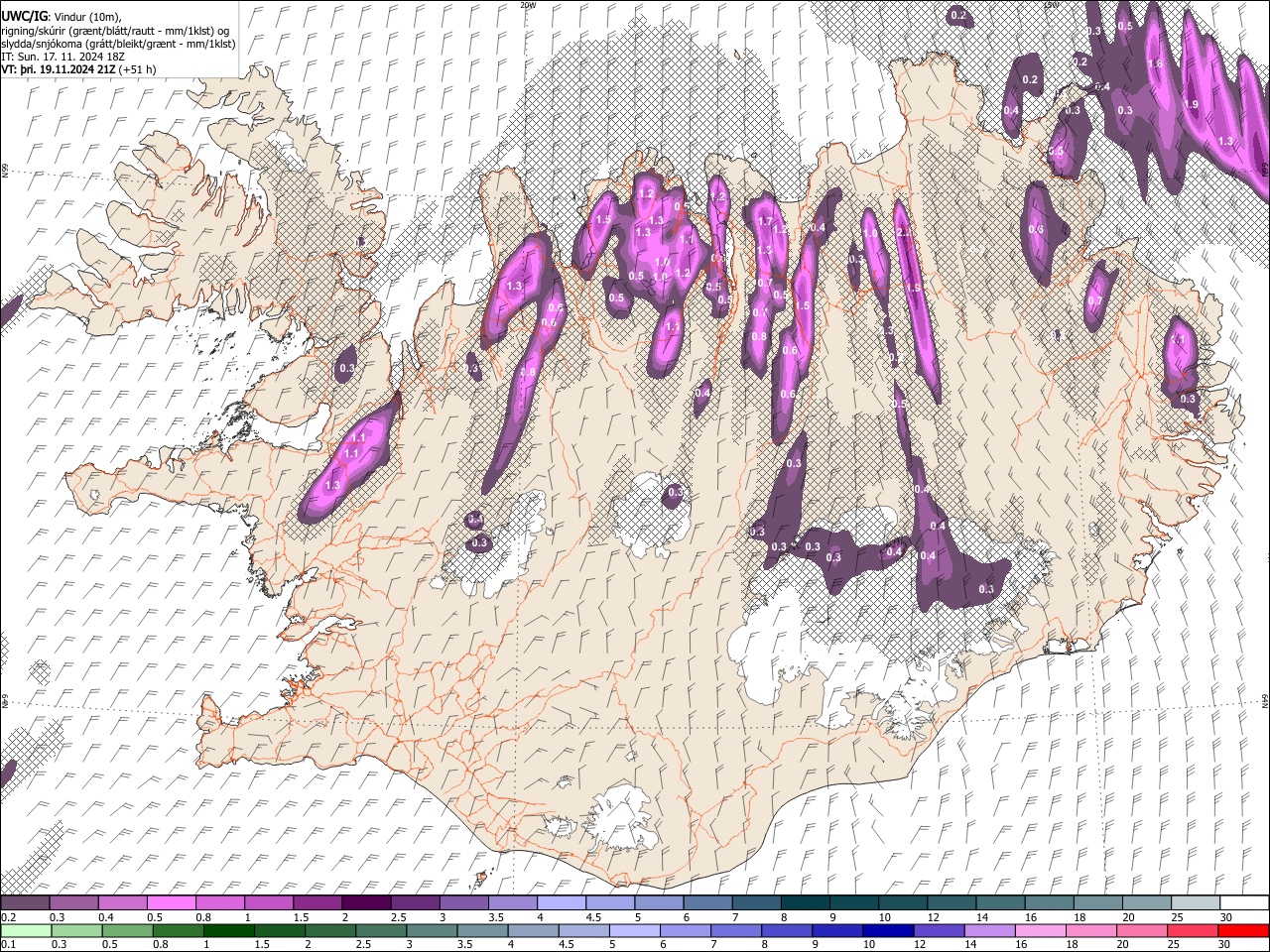Select the green rain swatch between 0.5 and 0.8
This screenshot has width=1270, height=952.
tap(126, 930)
